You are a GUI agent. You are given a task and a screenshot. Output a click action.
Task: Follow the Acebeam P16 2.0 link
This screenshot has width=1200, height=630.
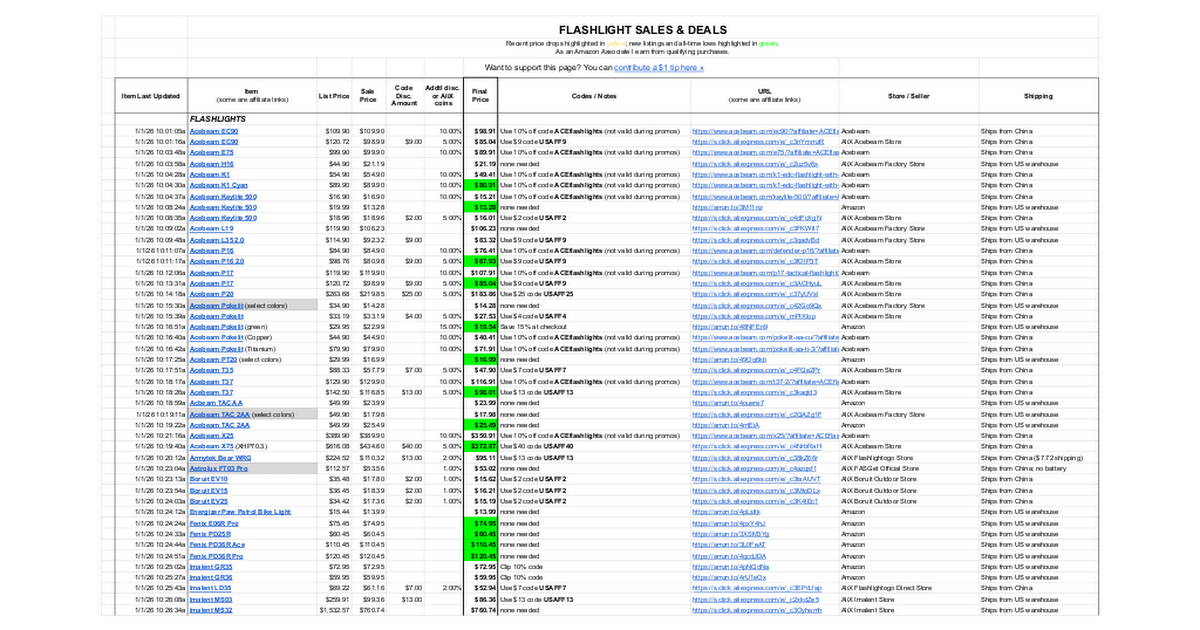click(217, 261)
